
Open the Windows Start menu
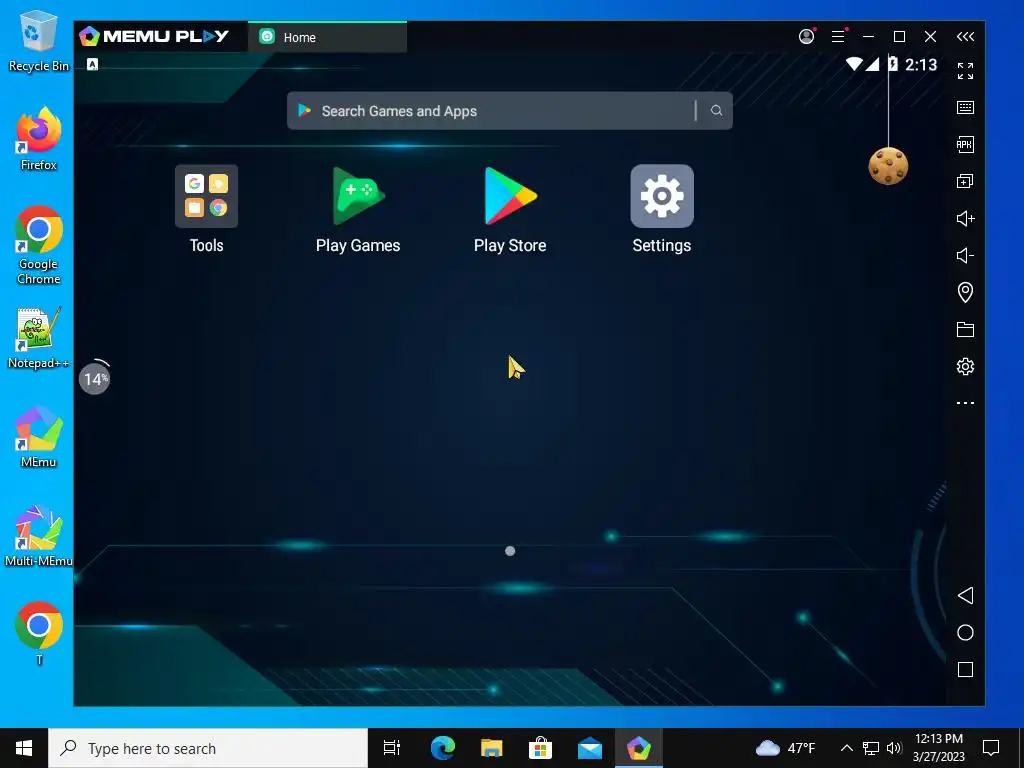(x=24, y=748)
